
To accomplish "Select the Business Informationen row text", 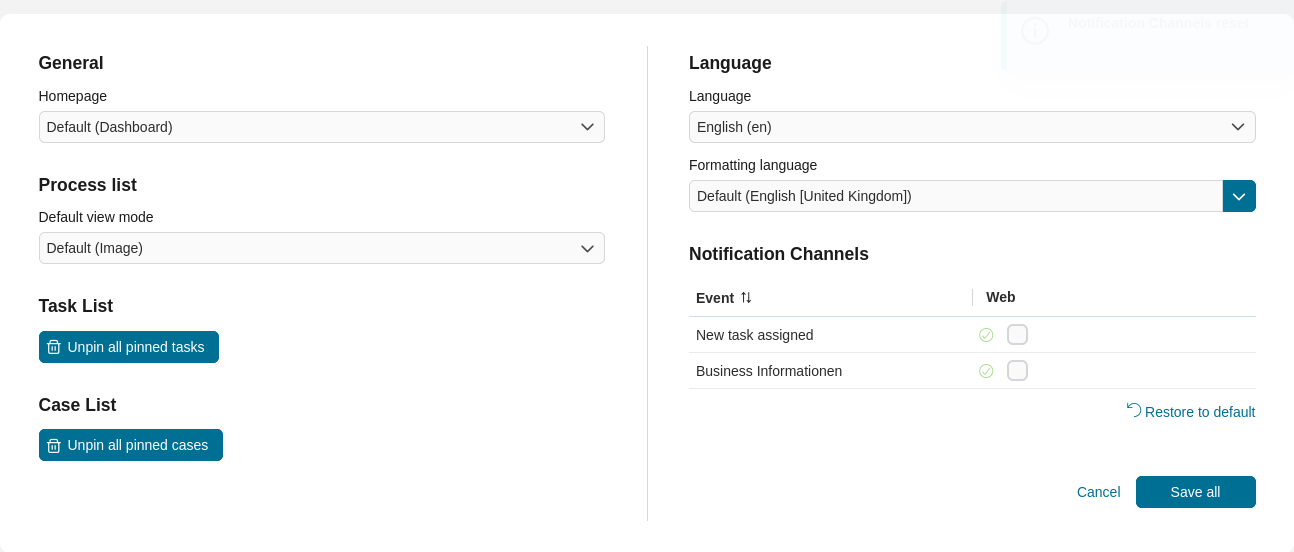I will click(769, 371).
